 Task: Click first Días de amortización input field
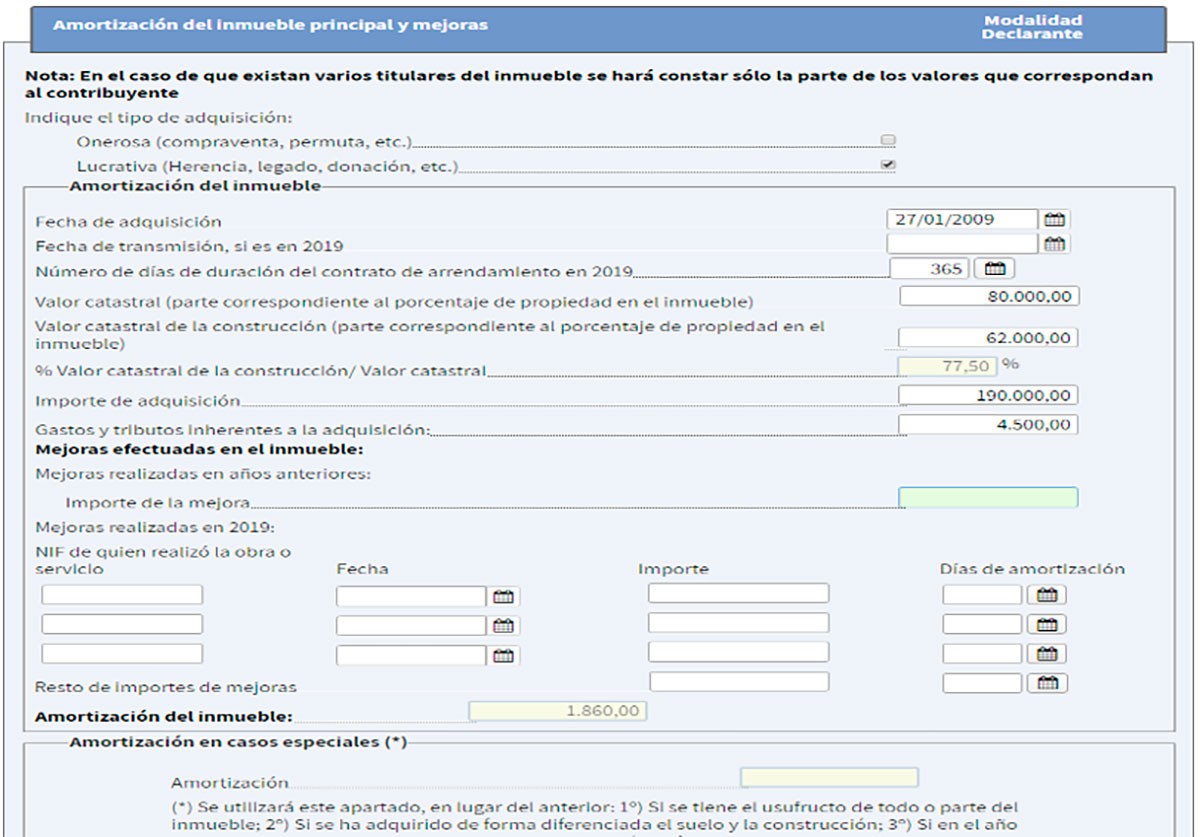click(982, 595)
